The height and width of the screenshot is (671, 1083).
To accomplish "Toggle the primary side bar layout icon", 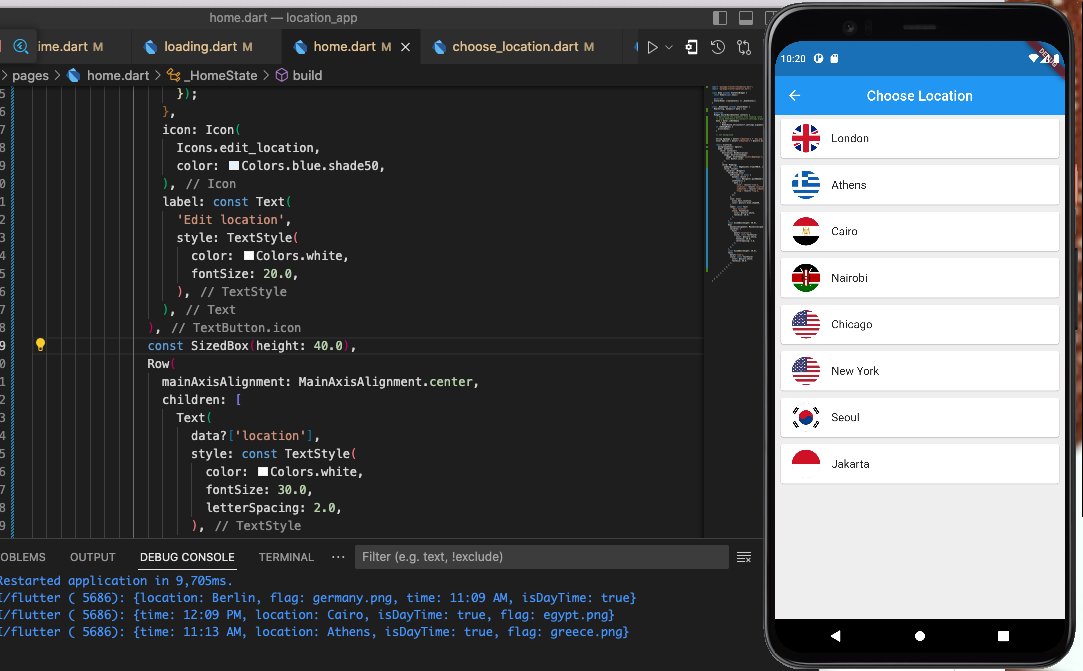I will [720, 18].
